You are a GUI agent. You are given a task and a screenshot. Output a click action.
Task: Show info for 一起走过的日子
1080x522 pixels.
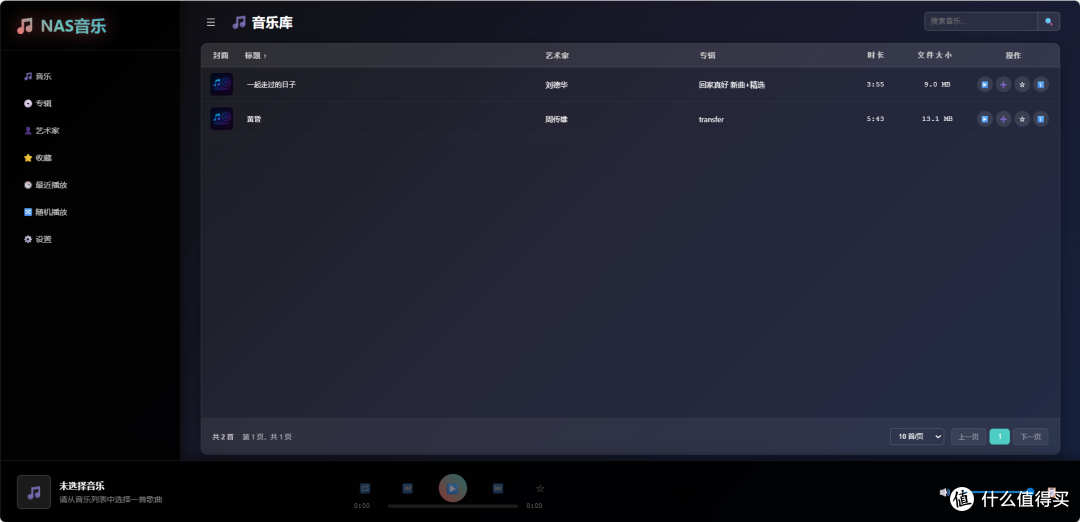tap(1041, 85)
